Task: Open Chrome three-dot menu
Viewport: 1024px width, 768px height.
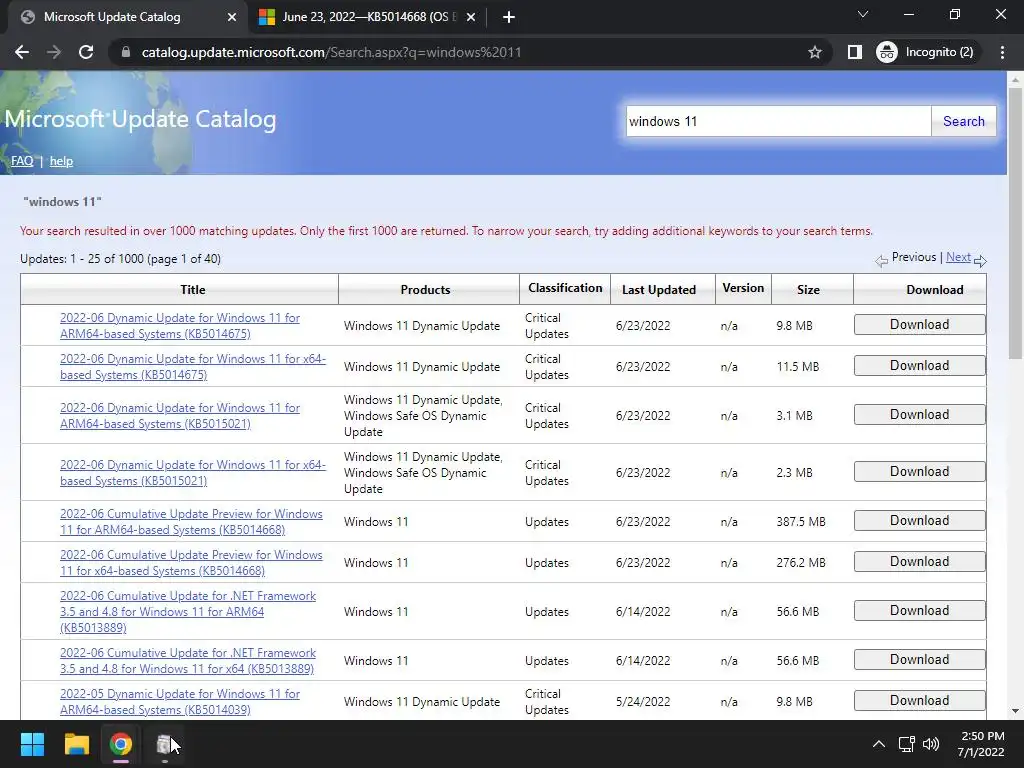Action: pos(1002,52)
